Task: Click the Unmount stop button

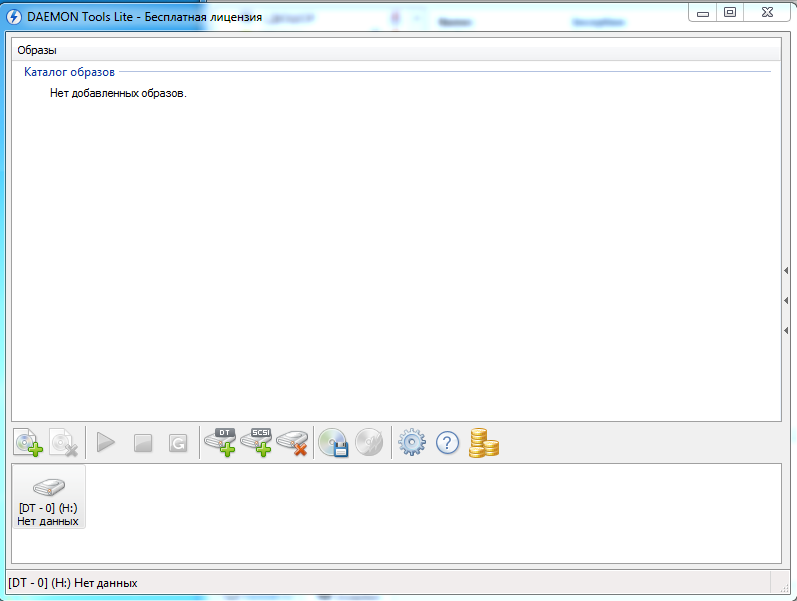Action: (x=143, y=443)
